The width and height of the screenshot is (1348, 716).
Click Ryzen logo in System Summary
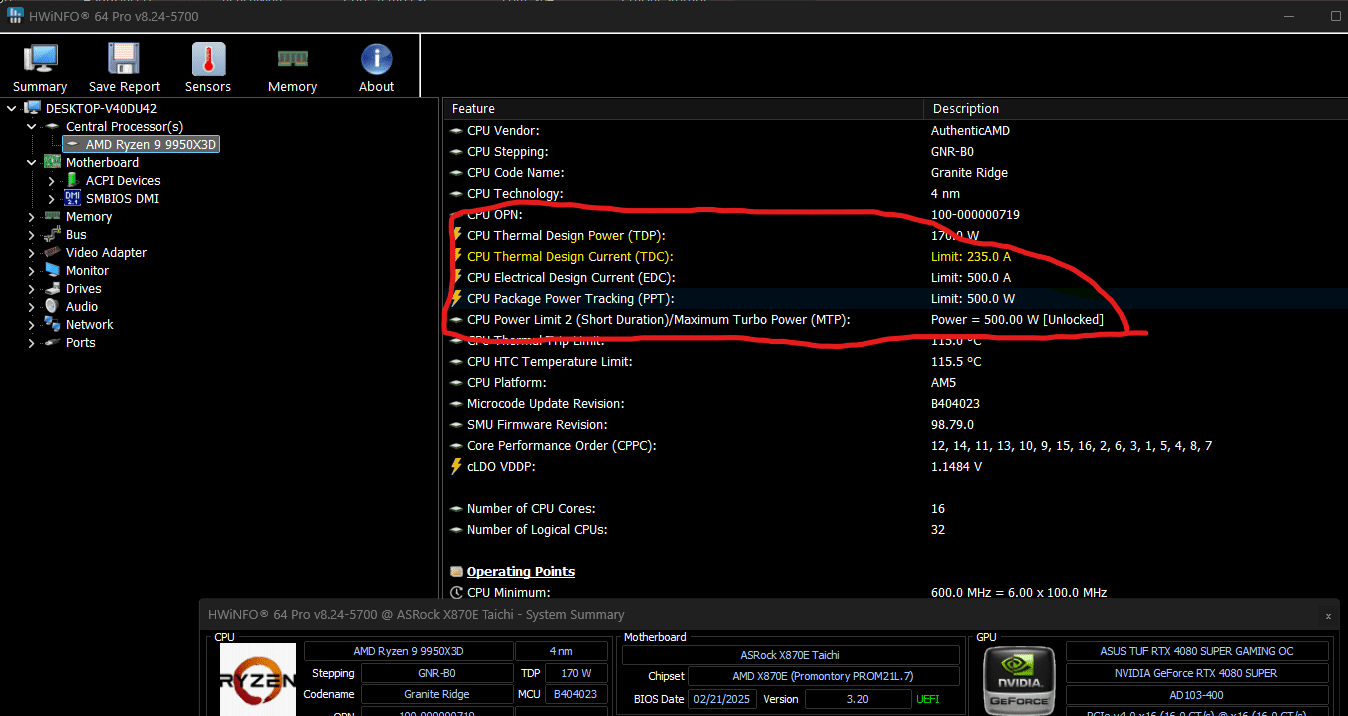[x=258, y=680]
